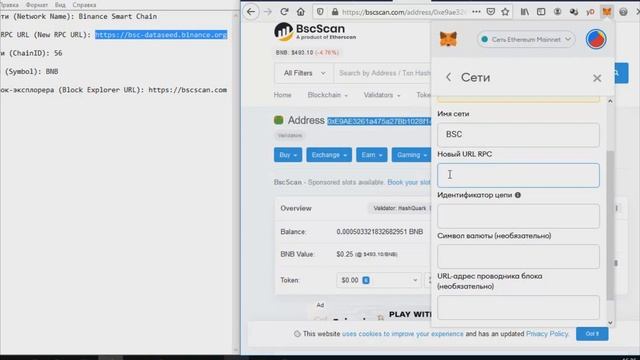Click the highlighted address hash text
The width and height of the screenshot is (640, 360).
pyautogui.click(x=379, y=121)
